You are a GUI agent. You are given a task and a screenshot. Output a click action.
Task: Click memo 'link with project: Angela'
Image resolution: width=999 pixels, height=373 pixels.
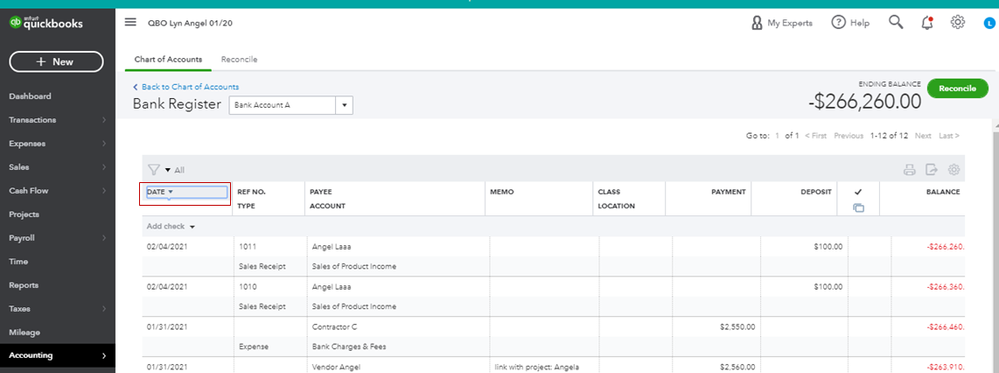[537, 367]
